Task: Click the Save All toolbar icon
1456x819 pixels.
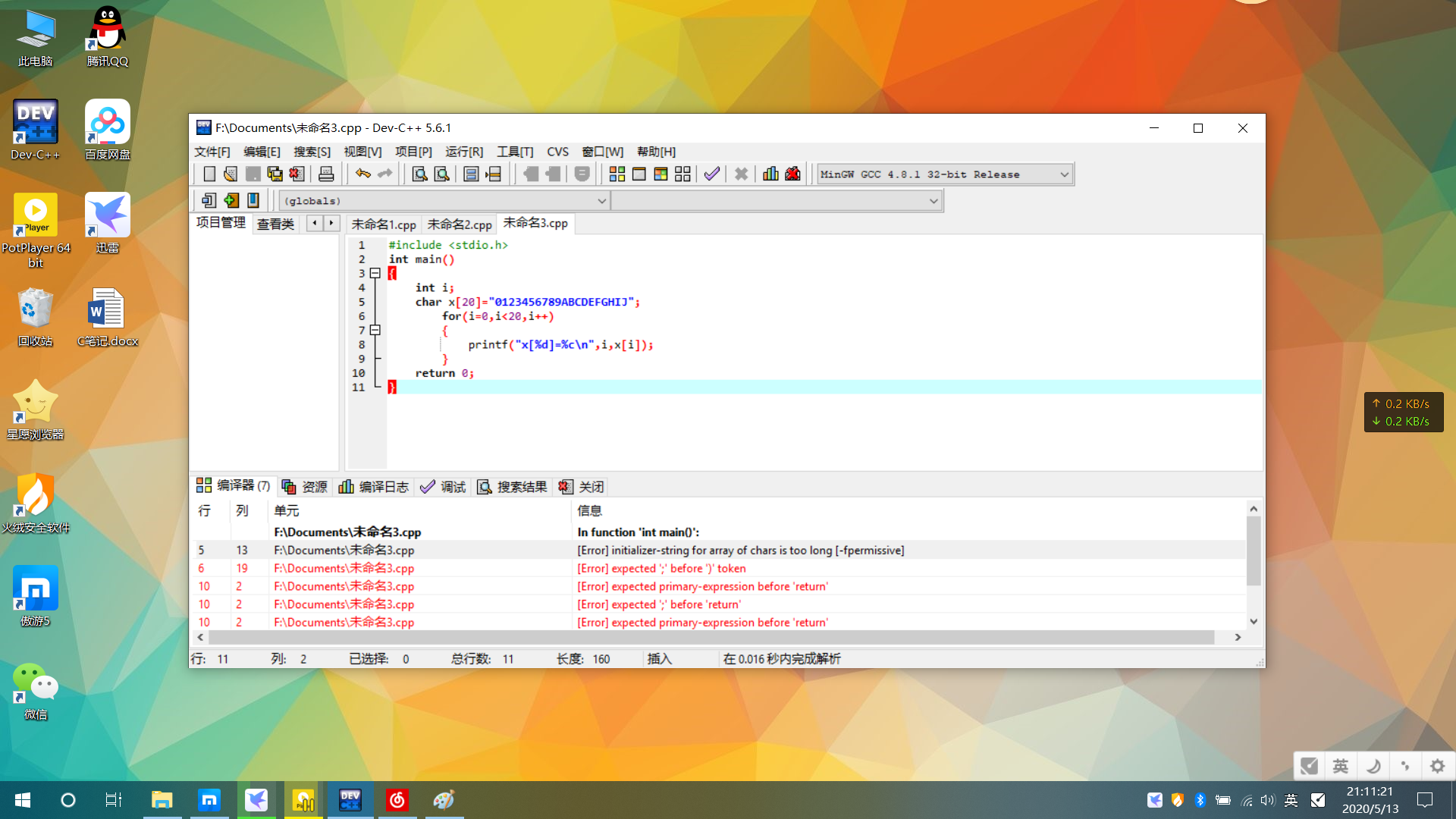Action: point(275,174)
